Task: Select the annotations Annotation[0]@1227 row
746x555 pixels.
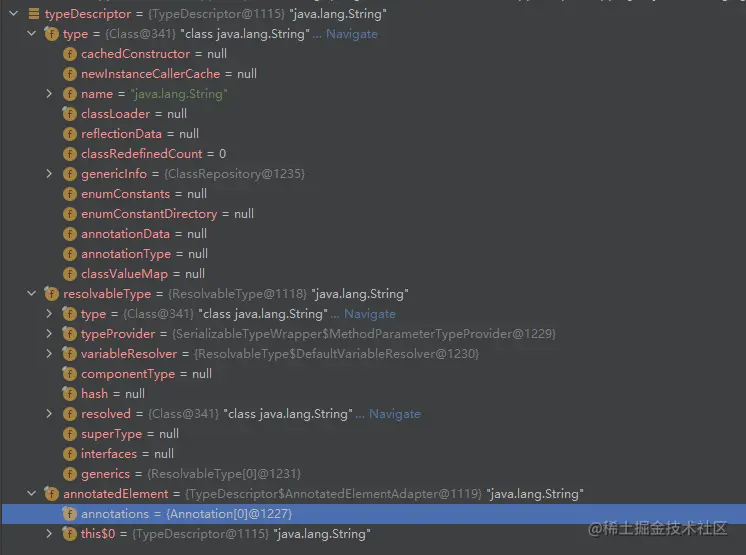Action: [x=373, y=514]
